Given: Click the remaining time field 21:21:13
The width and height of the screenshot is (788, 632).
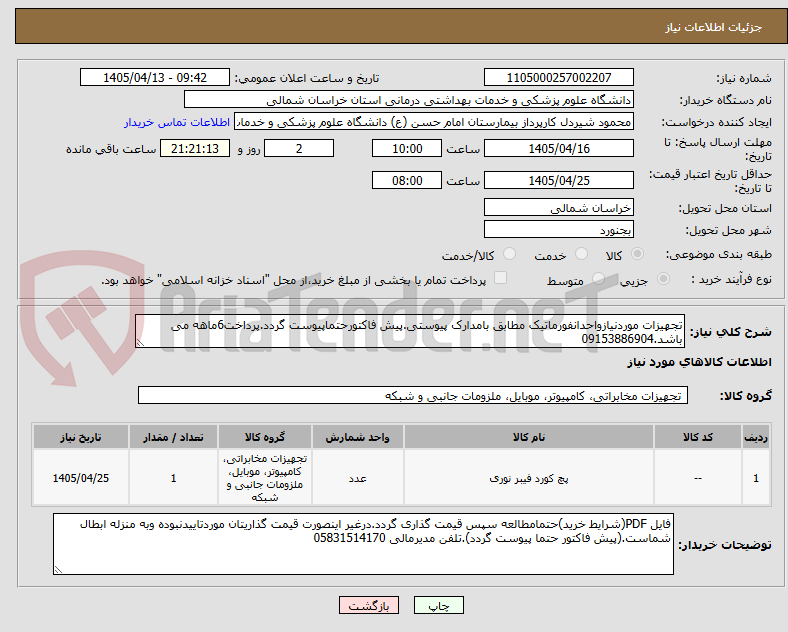Looking at the screenshot, I should click(x=195, y=149).
